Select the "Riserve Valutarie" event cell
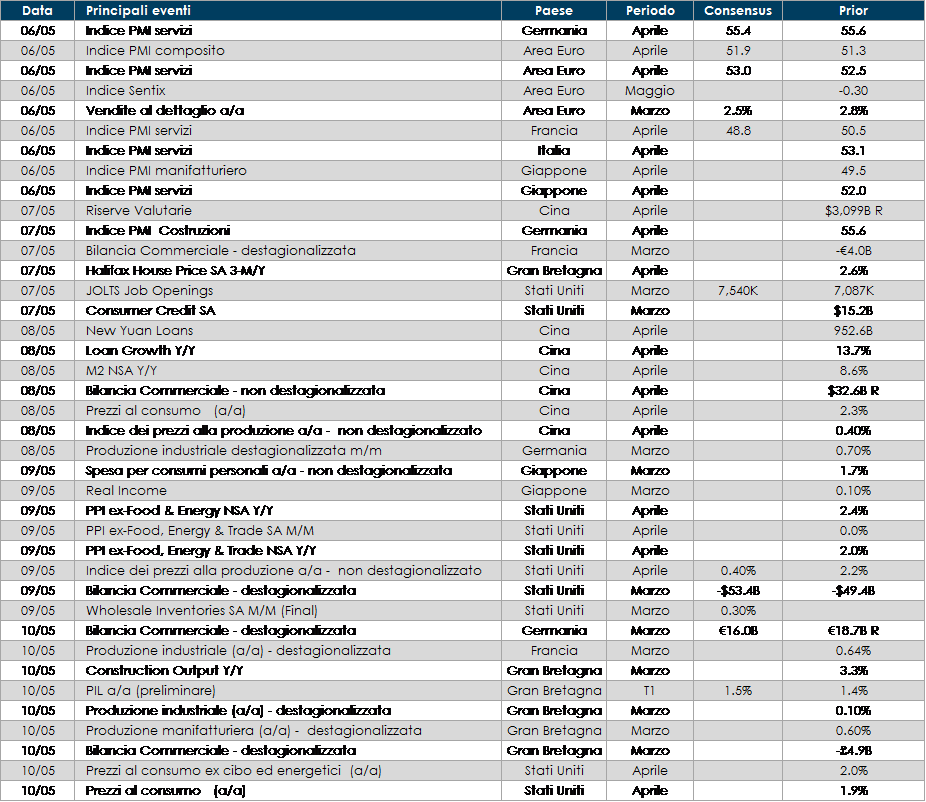This screenshot has height=802, width=926. pyautogui.click(x=139, y=211)
